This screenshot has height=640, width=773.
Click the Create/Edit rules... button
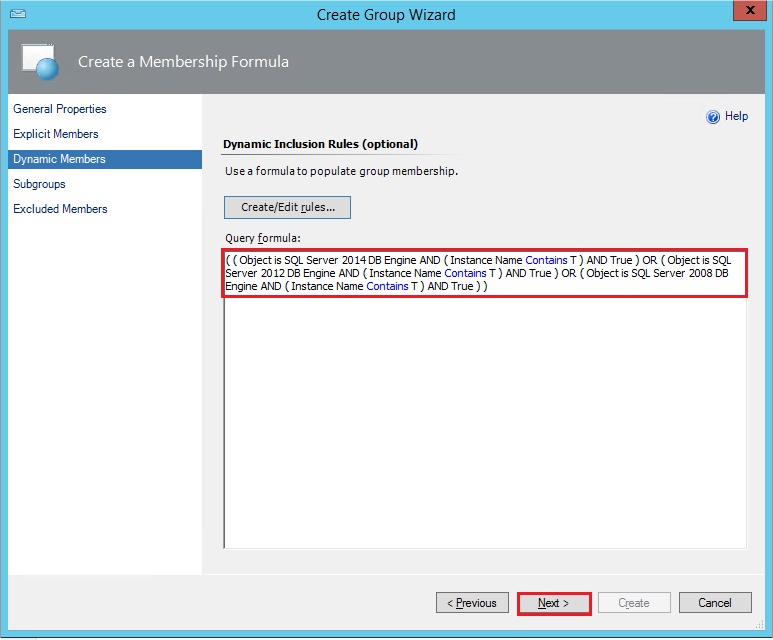(x=287, y=208)
